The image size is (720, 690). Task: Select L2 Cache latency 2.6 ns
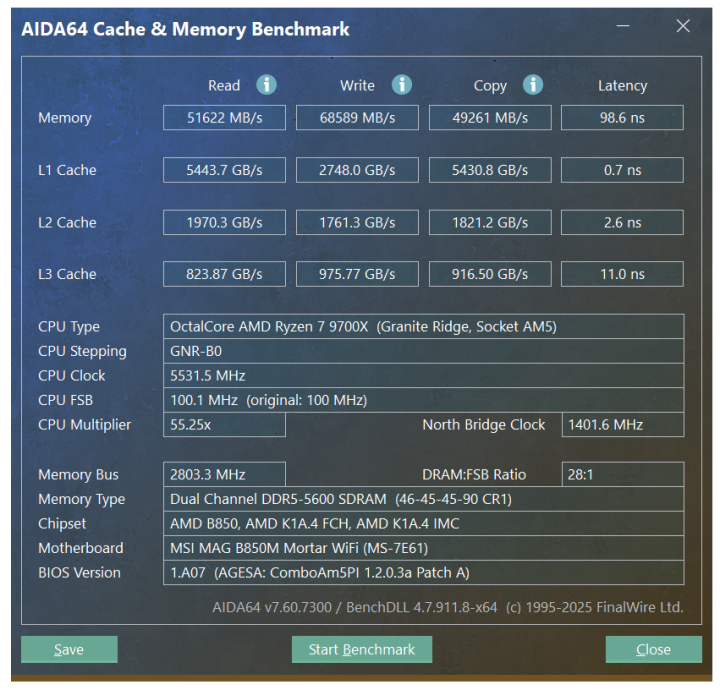coord(622,223)
